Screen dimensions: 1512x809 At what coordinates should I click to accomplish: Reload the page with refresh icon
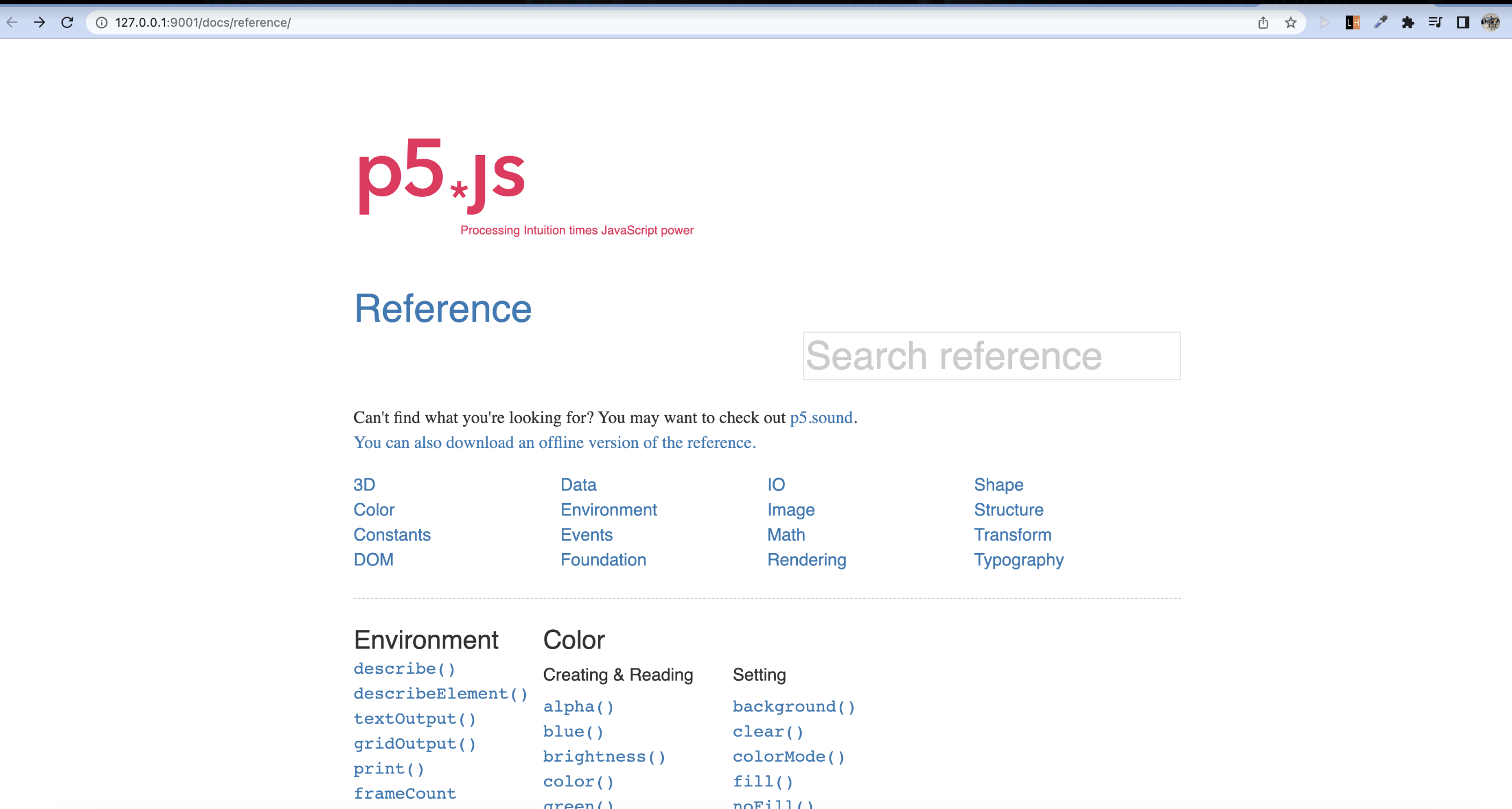pos(67,23)
